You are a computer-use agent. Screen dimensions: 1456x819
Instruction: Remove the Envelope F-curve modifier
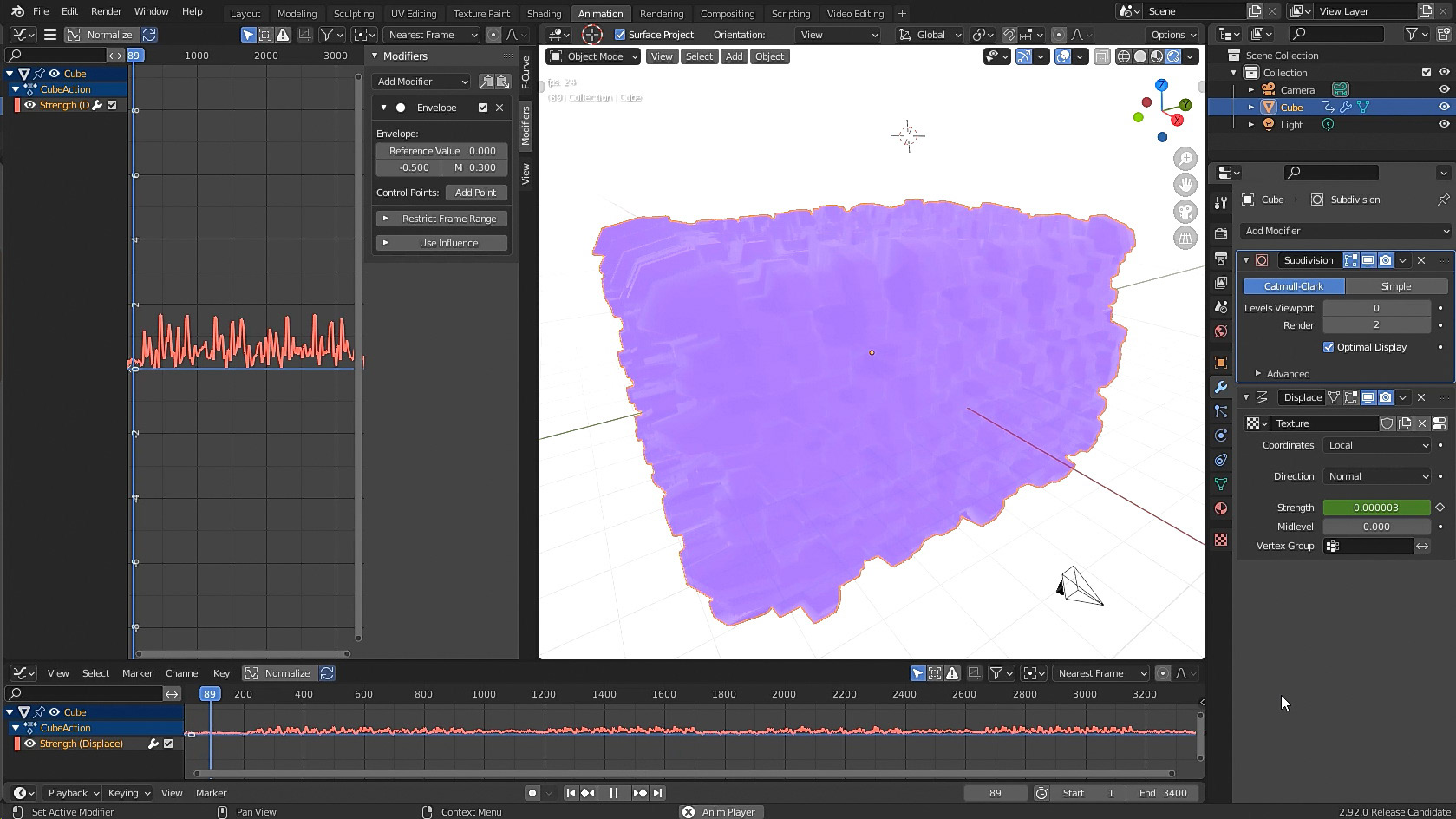(499, 108)
